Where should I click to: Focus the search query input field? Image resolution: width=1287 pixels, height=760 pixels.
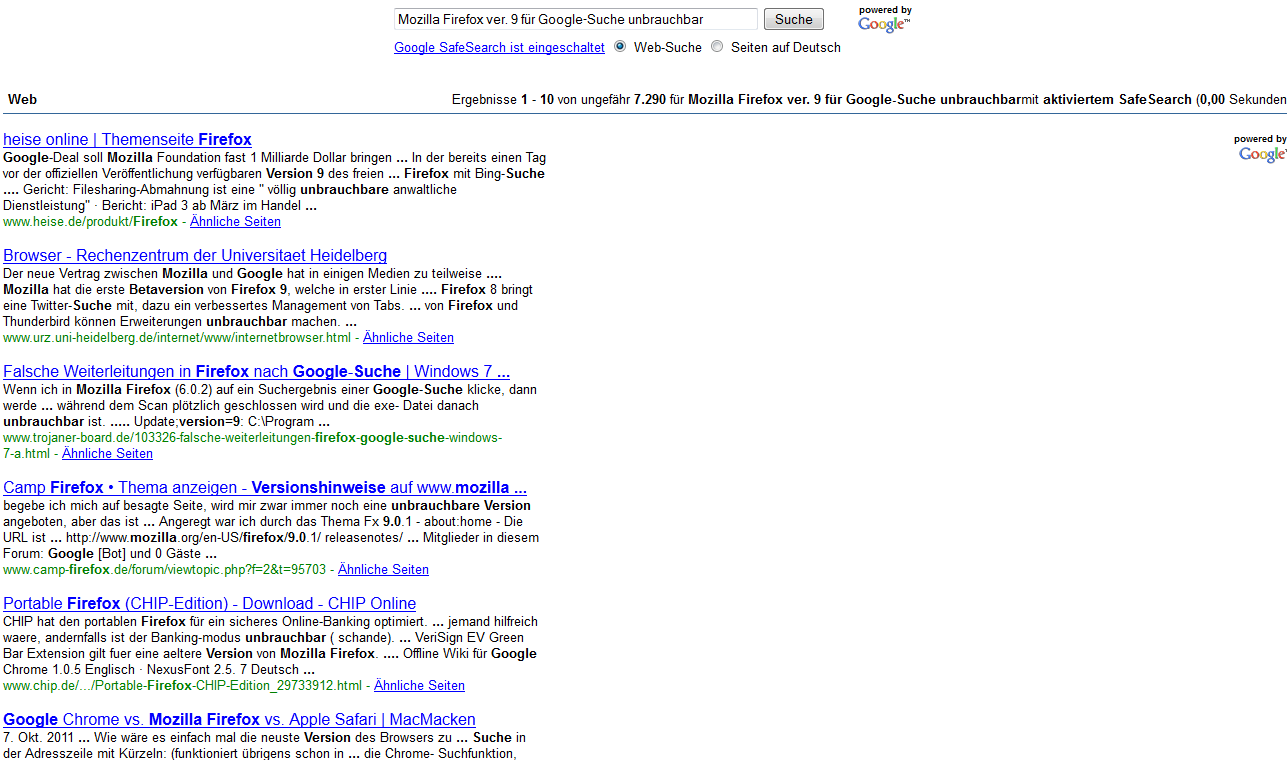(x=576, y=19)
